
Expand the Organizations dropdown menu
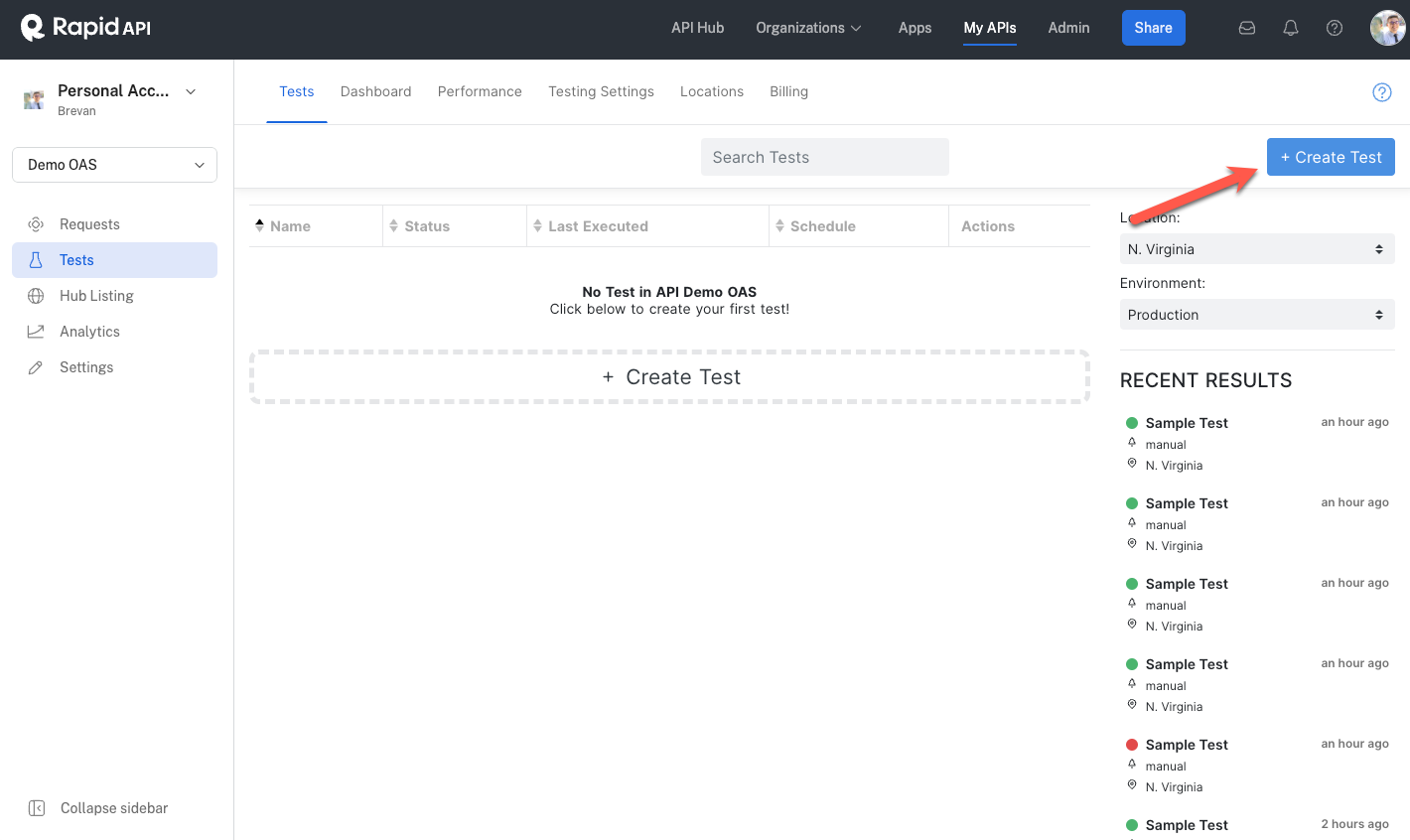tap(809, 28)
